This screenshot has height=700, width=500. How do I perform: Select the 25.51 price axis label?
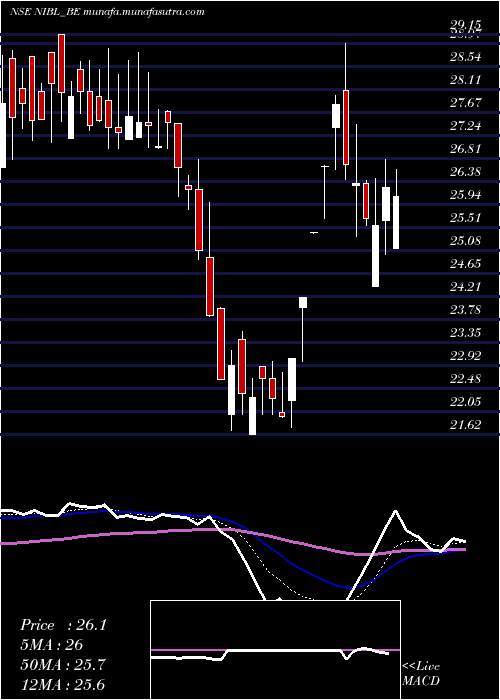click(467, 218)
